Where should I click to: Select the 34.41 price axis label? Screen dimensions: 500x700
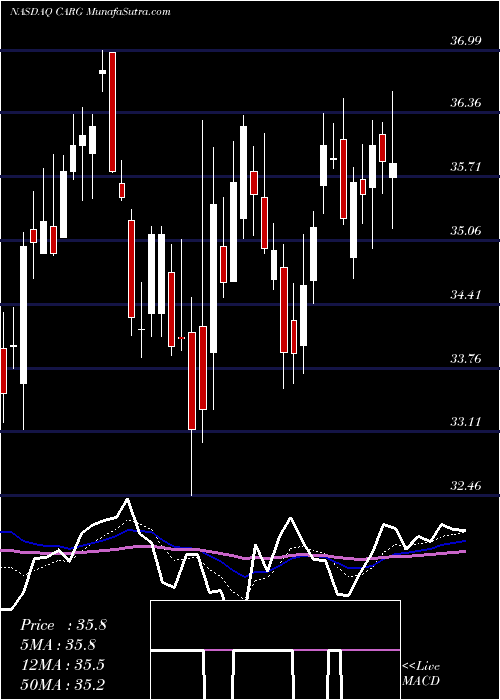466,295
